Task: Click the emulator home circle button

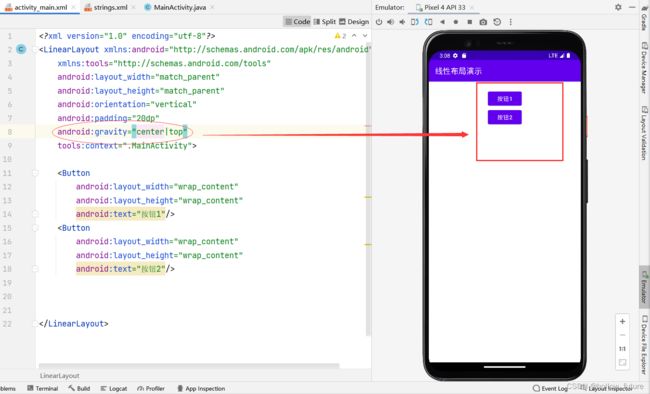Action: click(x=456, y=22)
